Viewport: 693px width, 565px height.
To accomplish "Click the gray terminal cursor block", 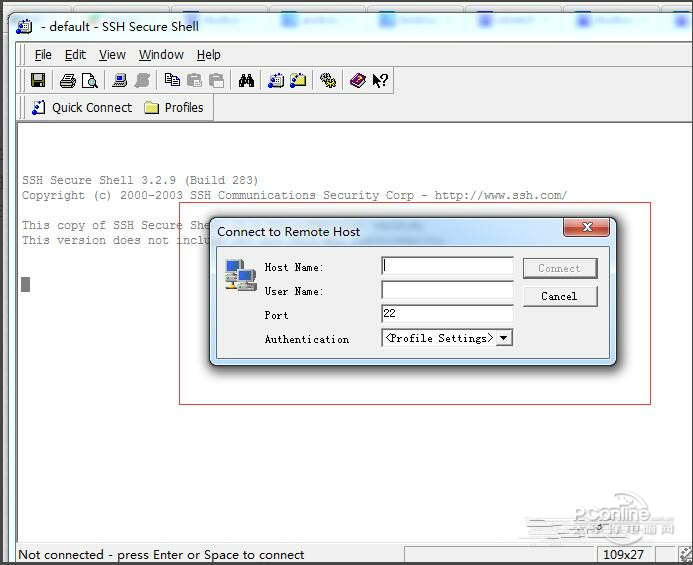I will (26, 284).
